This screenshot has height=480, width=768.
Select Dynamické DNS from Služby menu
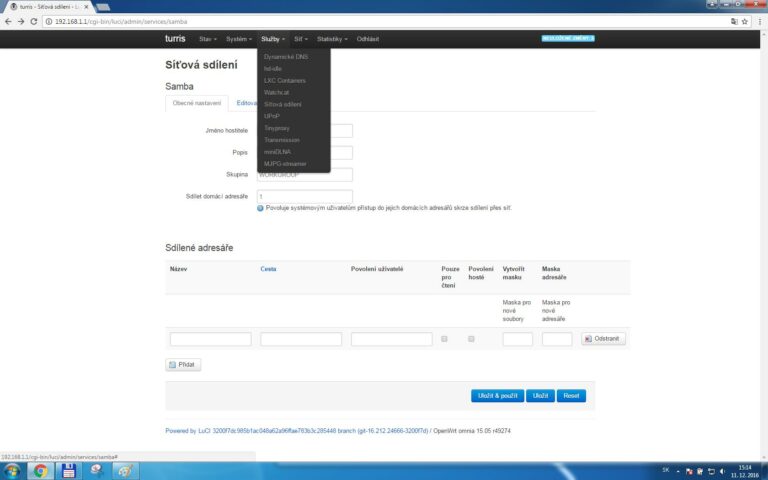286,57
